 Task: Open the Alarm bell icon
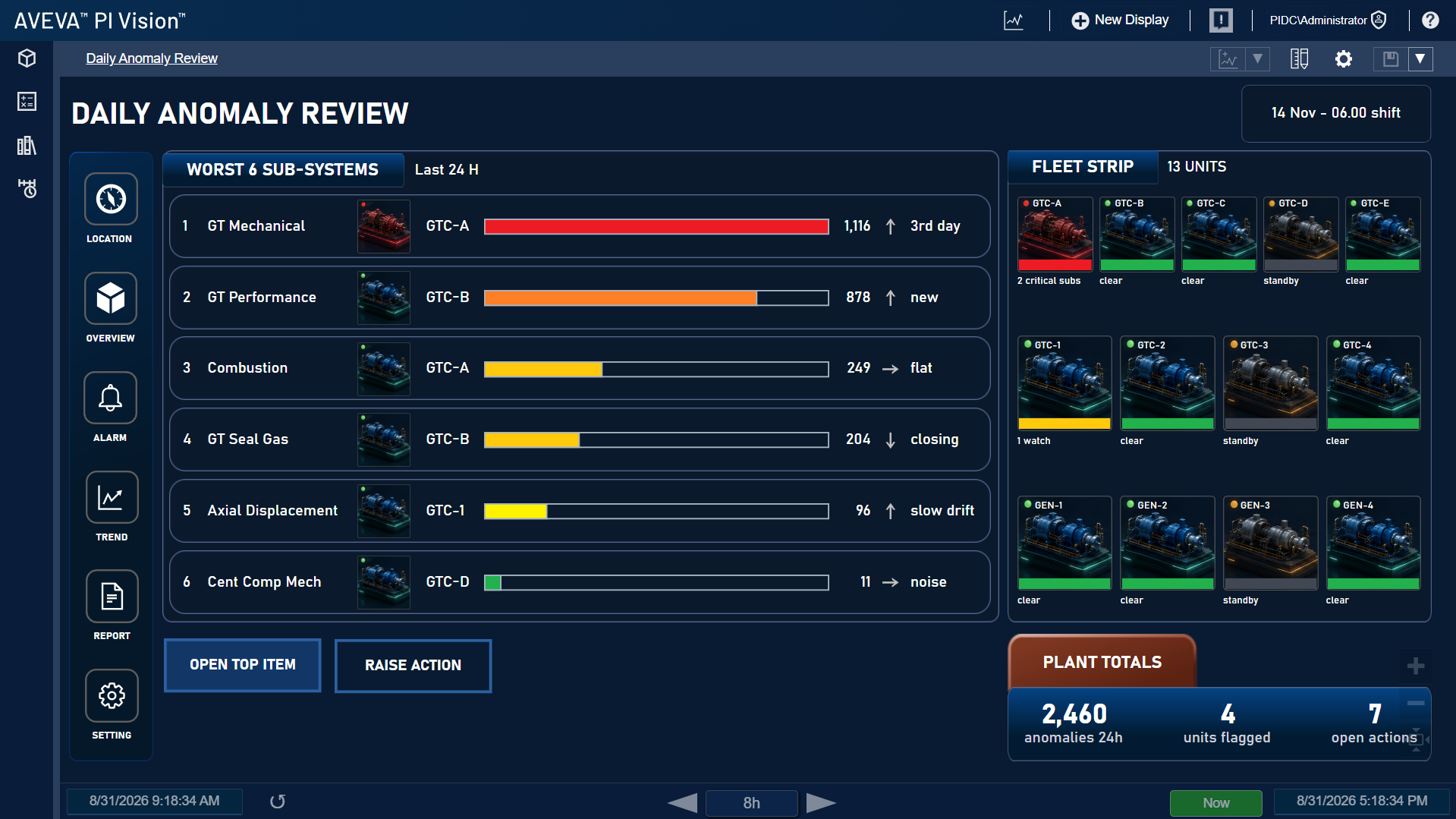click(111, 398)
